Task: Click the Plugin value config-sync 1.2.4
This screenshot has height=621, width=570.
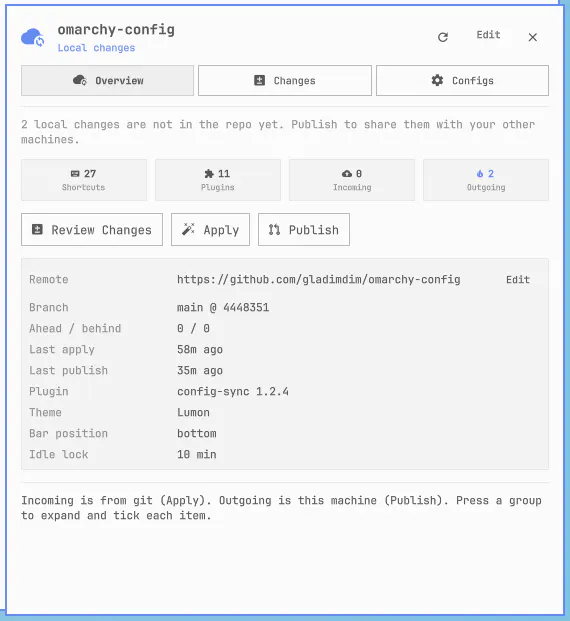Action: click(233, 392)
